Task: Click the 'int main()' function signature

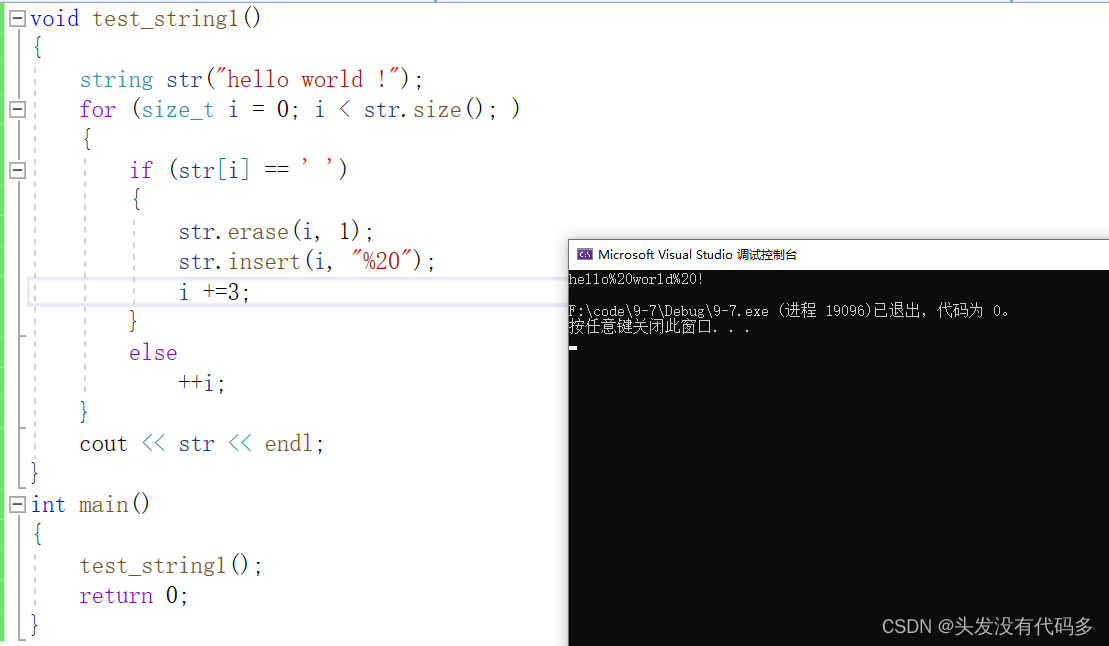Action: click(x=90, y=504)
